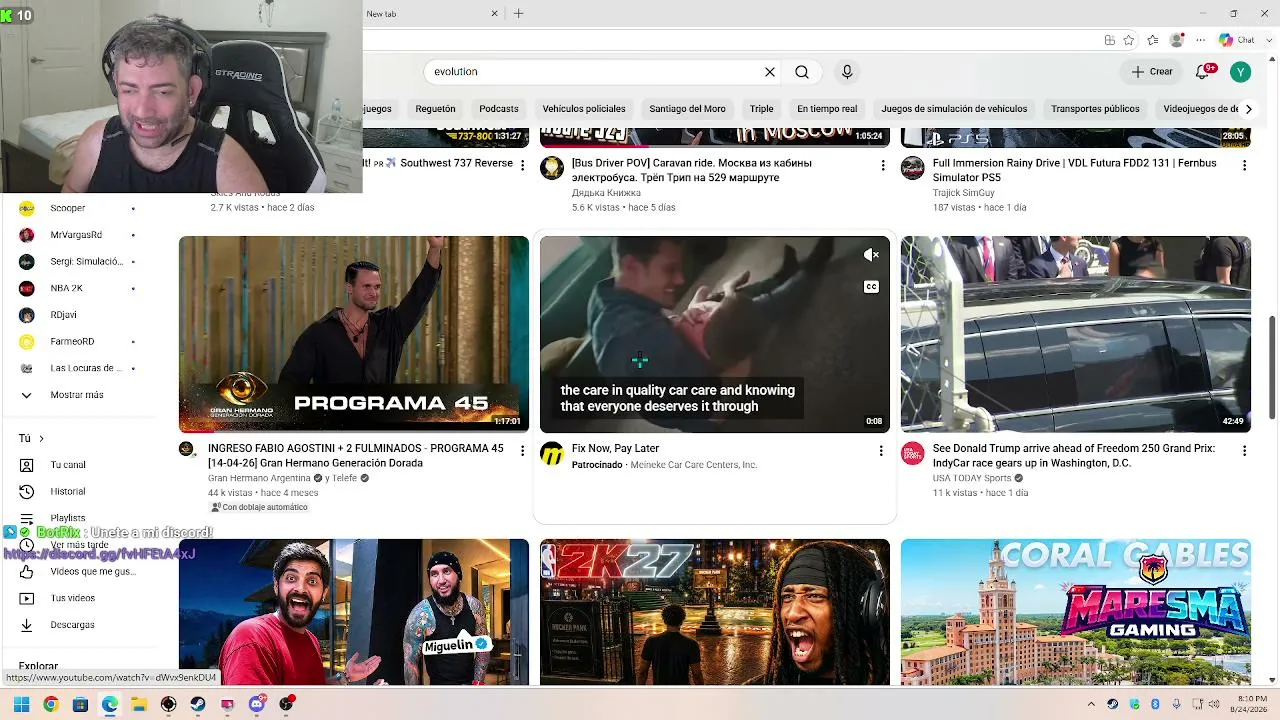Open browser favorites list icon
Image resolution: width=1280 pixels, height=720 pixels.
coord(1153,40)
